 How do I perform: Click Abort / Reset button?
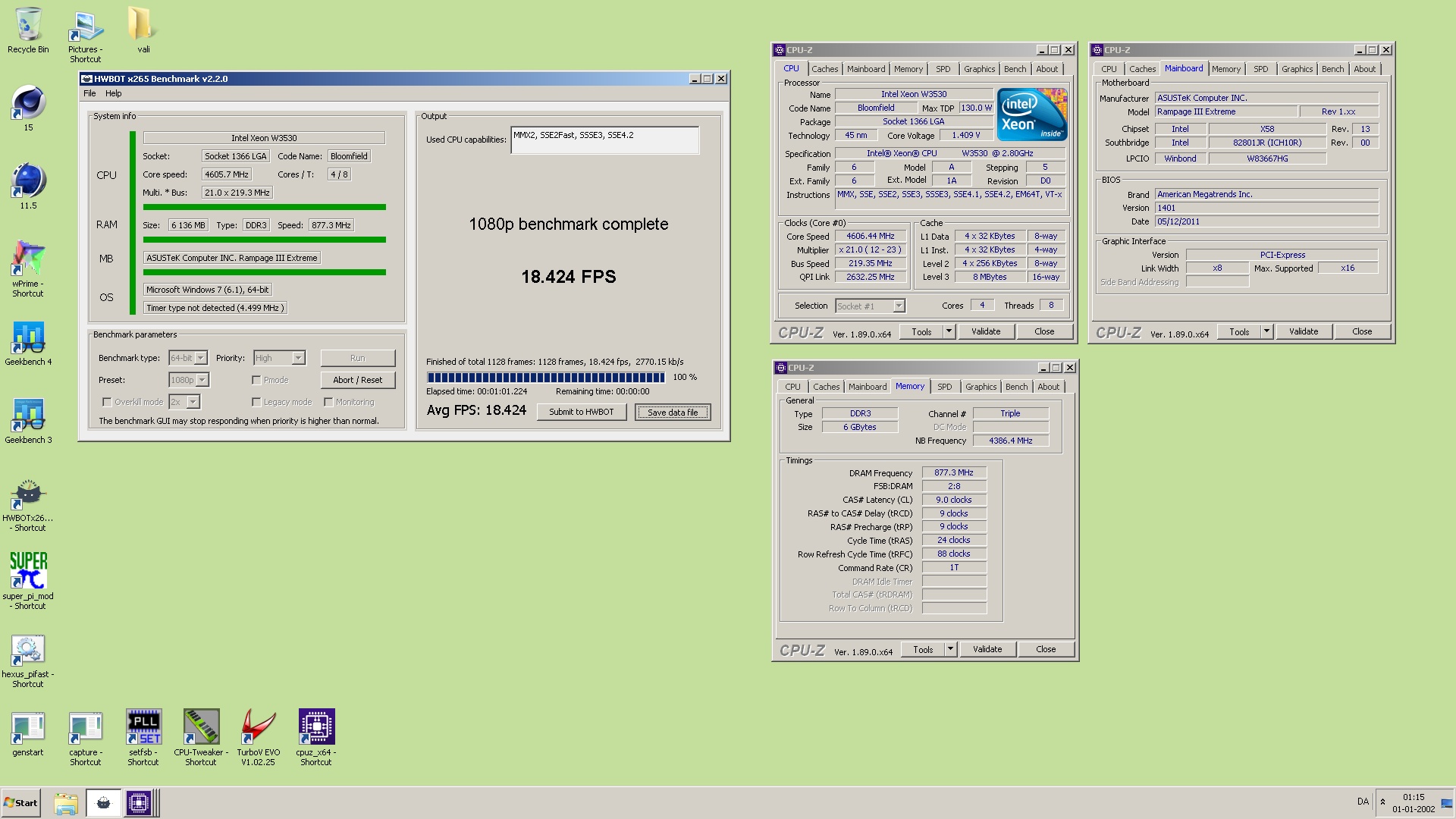point(358,380)
